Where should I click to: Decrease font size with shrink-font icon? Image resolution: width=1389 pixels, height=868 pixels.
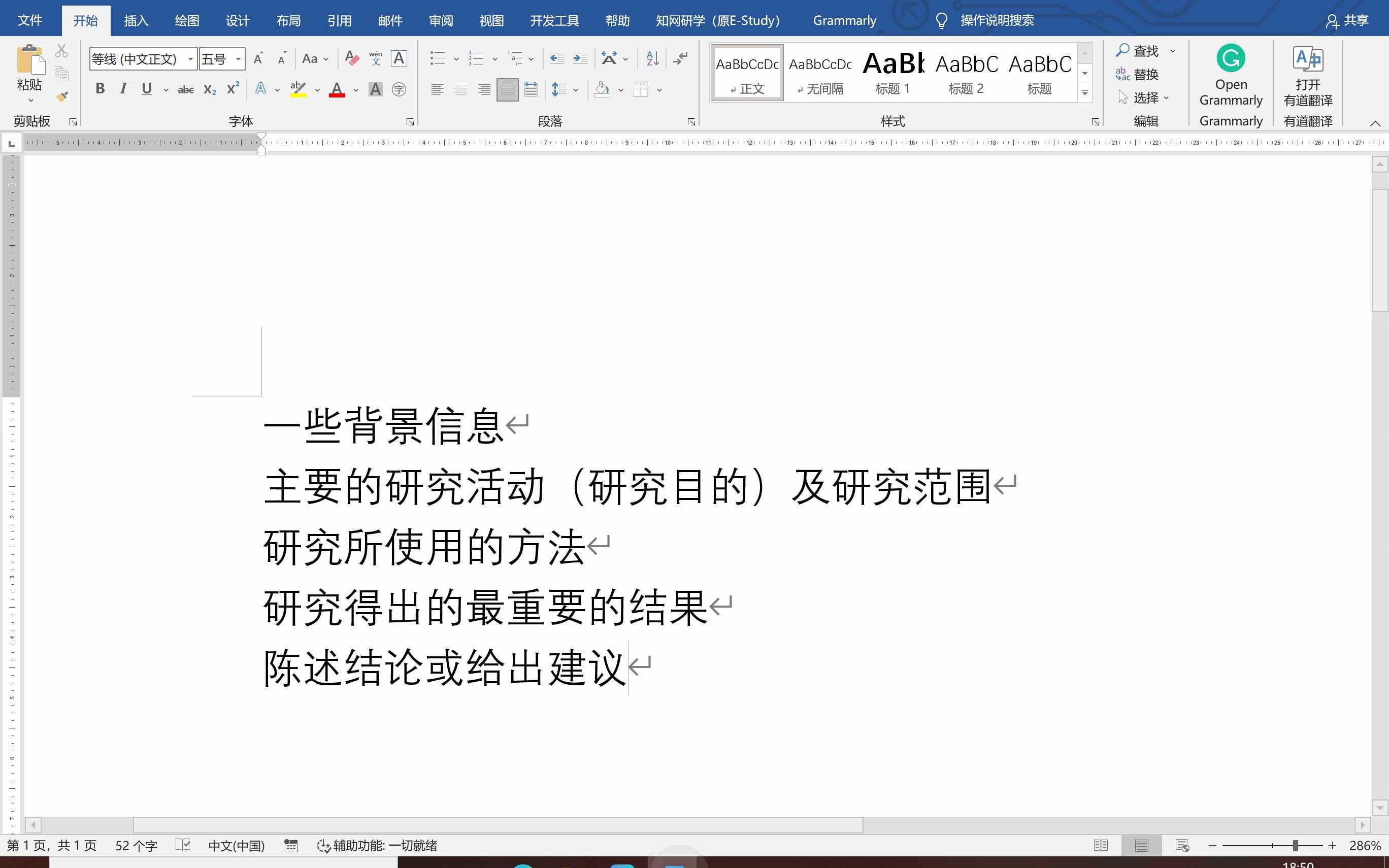click(282, 58)
